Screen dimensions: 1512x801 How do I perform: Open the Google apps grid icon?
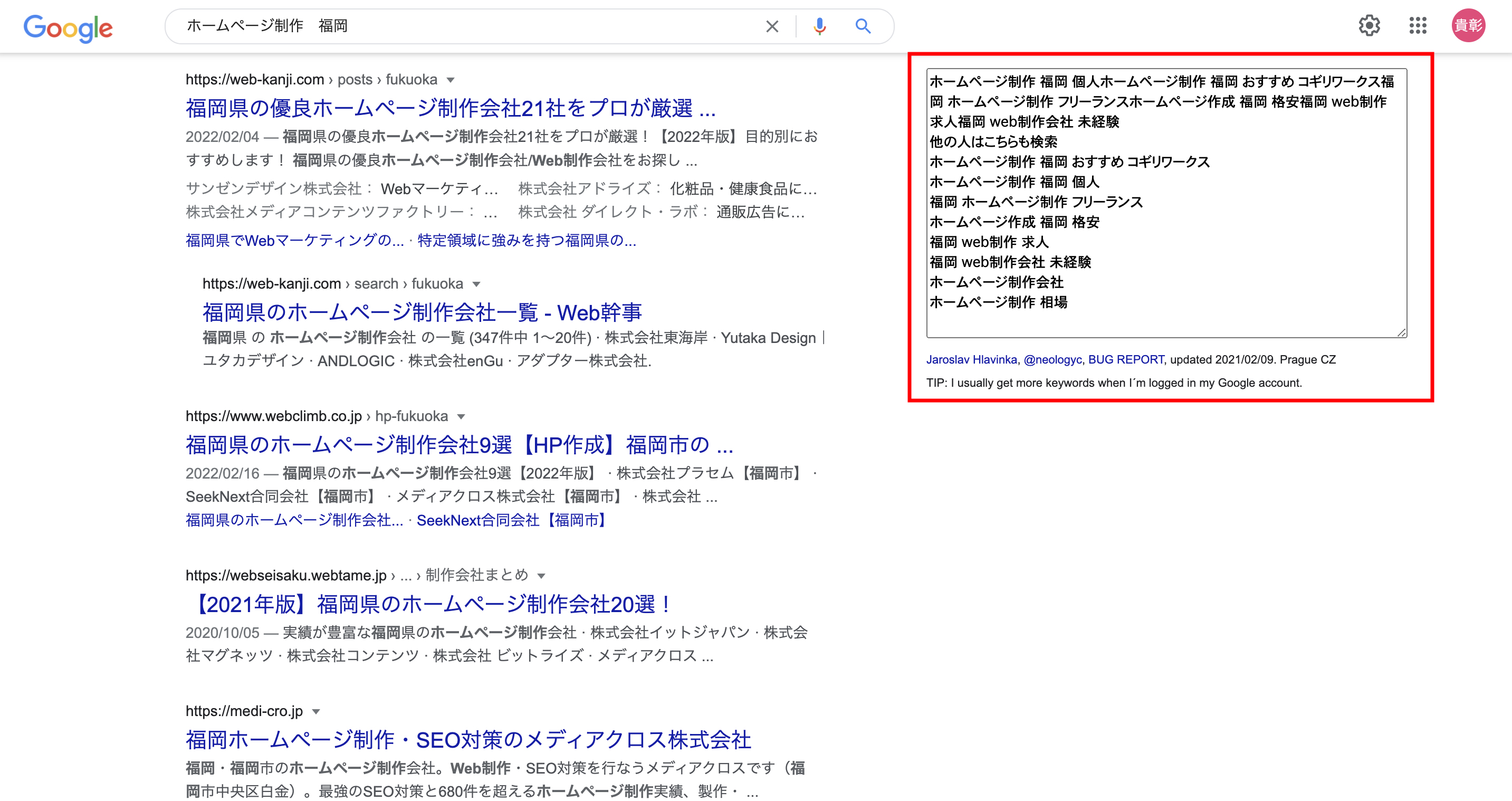point(1418,26)
